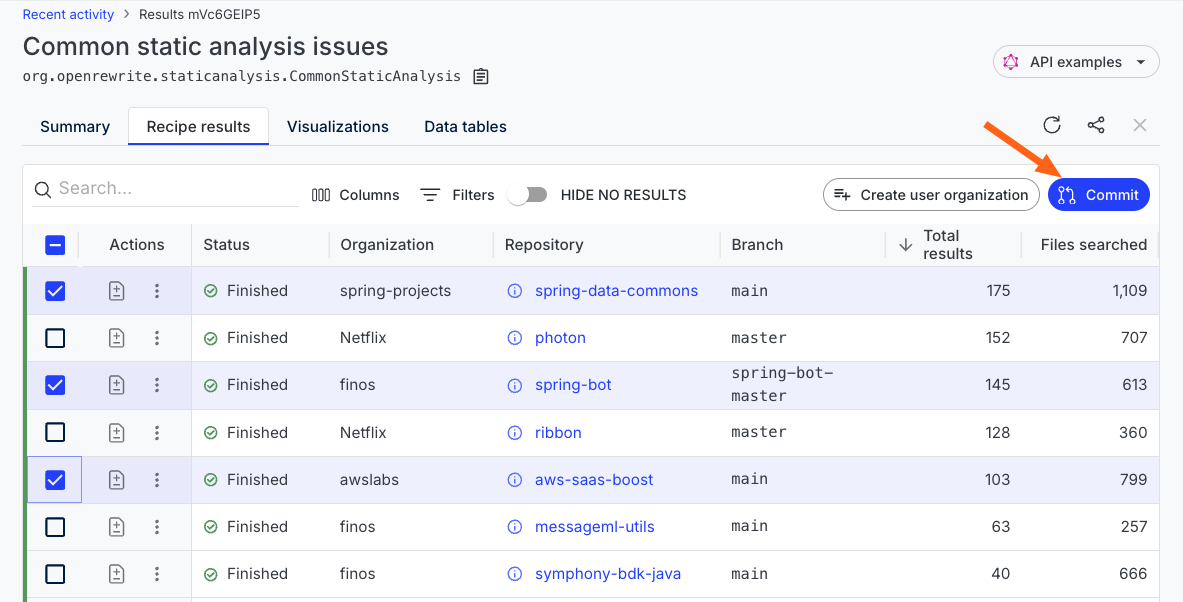Viewport: 1183px width, 602px height.
Task: Check the messageml-utils row checkbox
Action: click(55, 527)
